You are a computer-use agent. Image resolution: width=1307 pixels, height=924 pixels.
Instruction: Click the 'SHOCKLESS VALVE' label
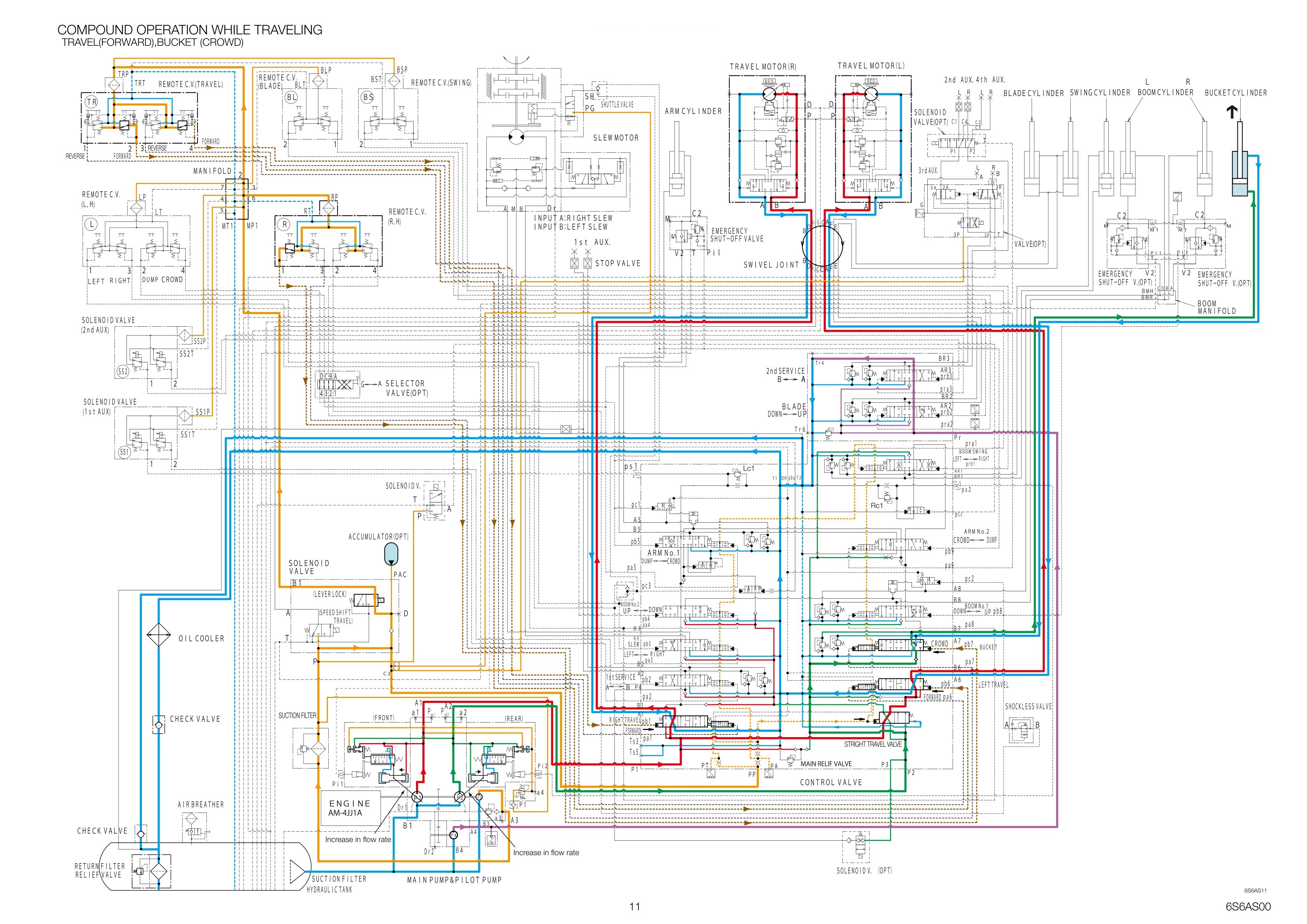click(1028, 706)
